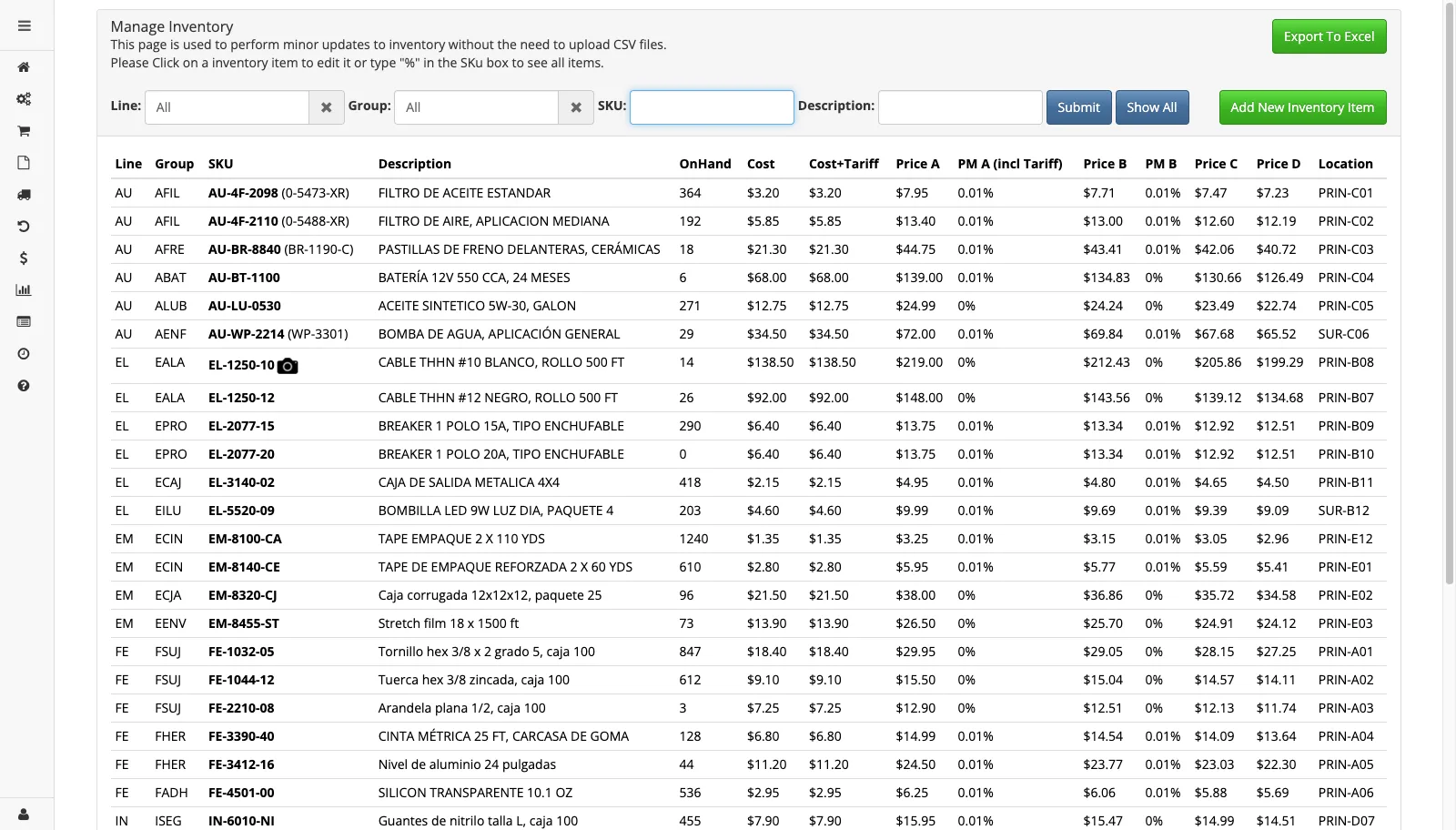The width and height of the screenshot is (1456, 830).
Task: Select SKU EL-2077-20
Action: pos(241,454)
